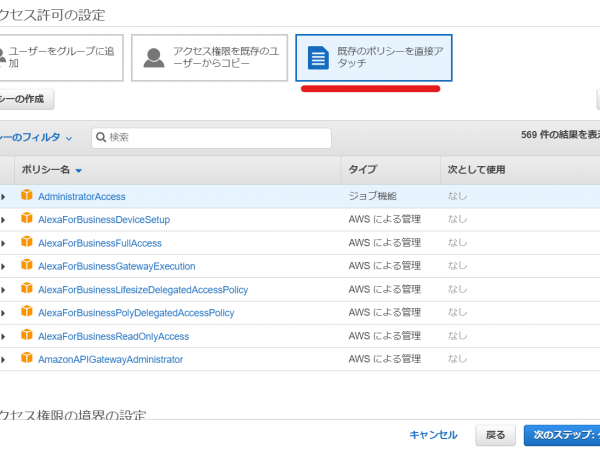
Task: Click the 'ジョブ機能' type cell for AdministratorAccess
Action: [x=372, y=196]
